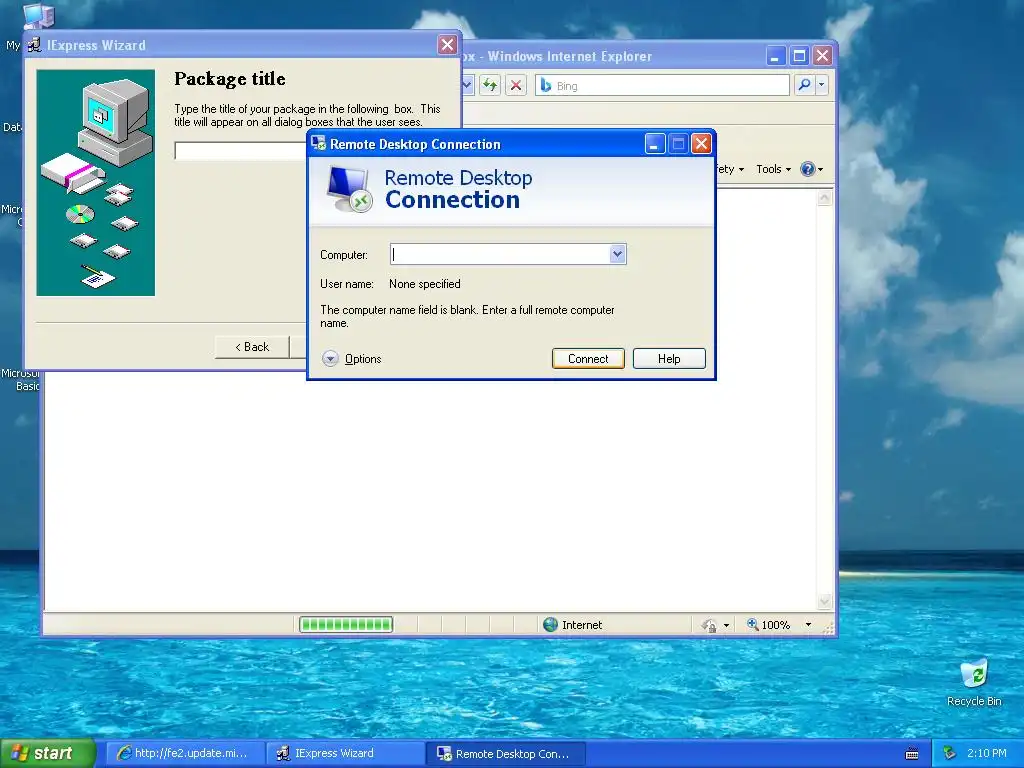
Task: Click the Package title text field in IExpress
Action: tap(240, 151)
